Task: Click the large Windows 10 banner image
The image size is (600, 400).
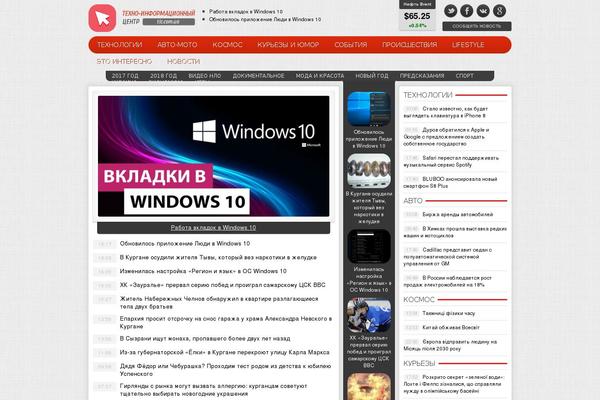Action: [x=214, y=156]
